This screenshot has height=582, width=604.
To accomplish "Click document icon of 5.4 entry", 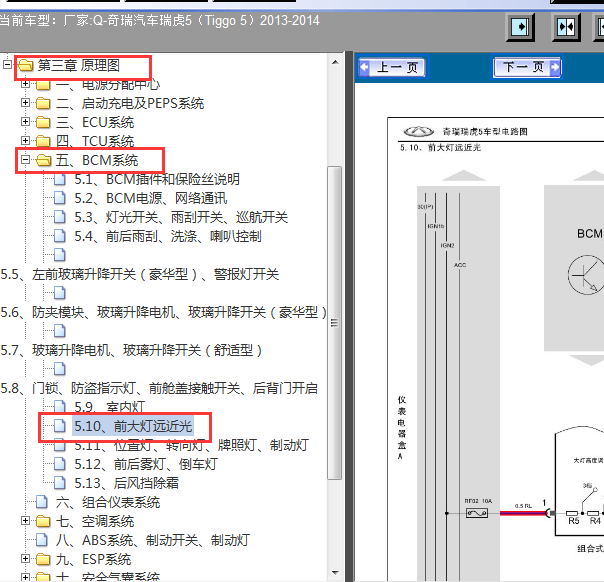I will point(59,236).
